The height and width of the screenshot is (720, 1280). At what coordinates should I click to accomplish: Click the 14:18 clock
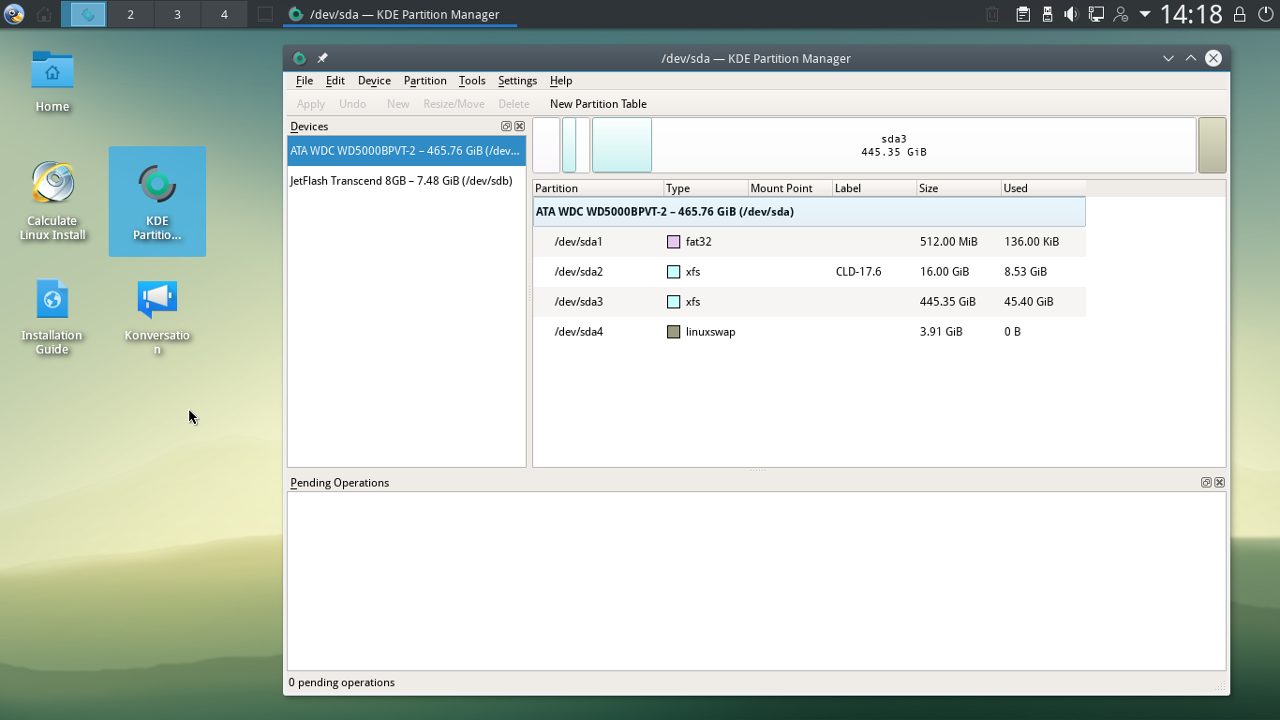tap(1191, 14)
